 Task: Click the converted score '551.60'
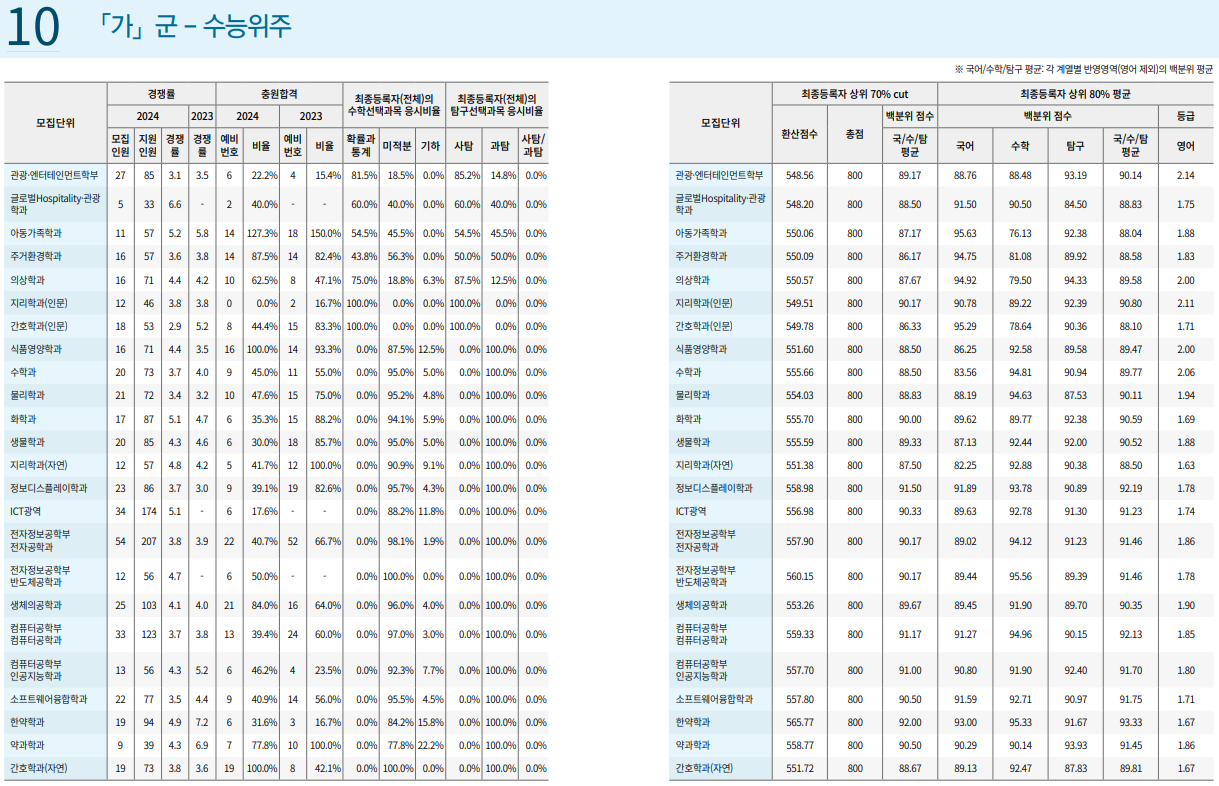point(799,349)
